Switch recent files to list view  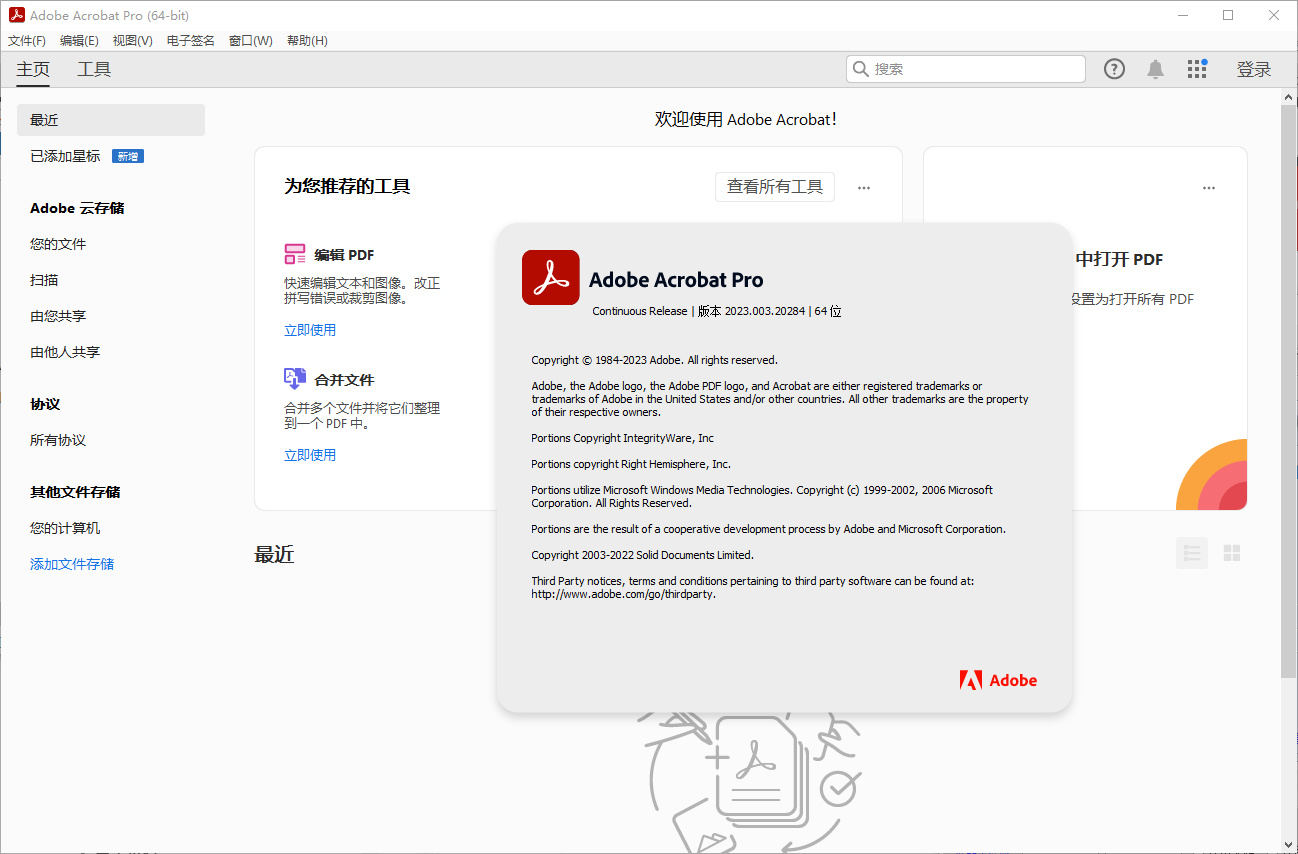coord(1192,553)
